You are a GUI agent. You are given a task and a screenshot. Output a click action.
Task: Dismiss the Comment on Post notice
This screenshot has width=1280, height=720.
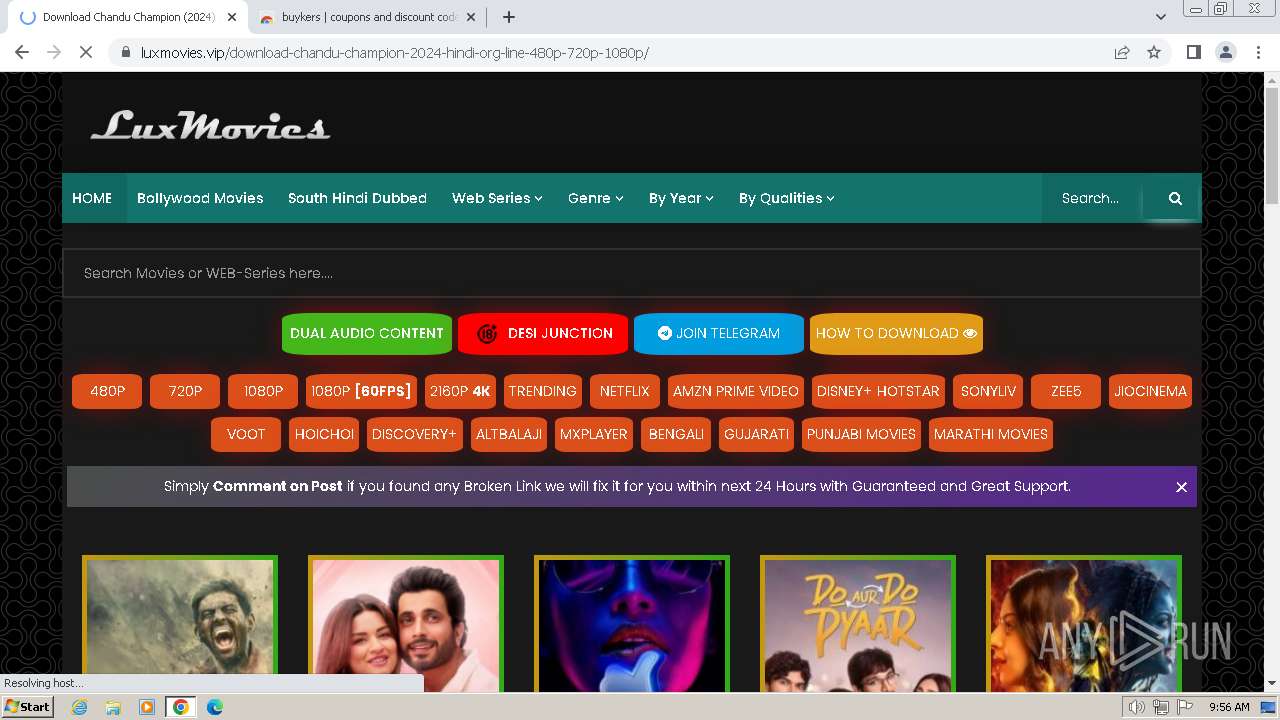1181,487
